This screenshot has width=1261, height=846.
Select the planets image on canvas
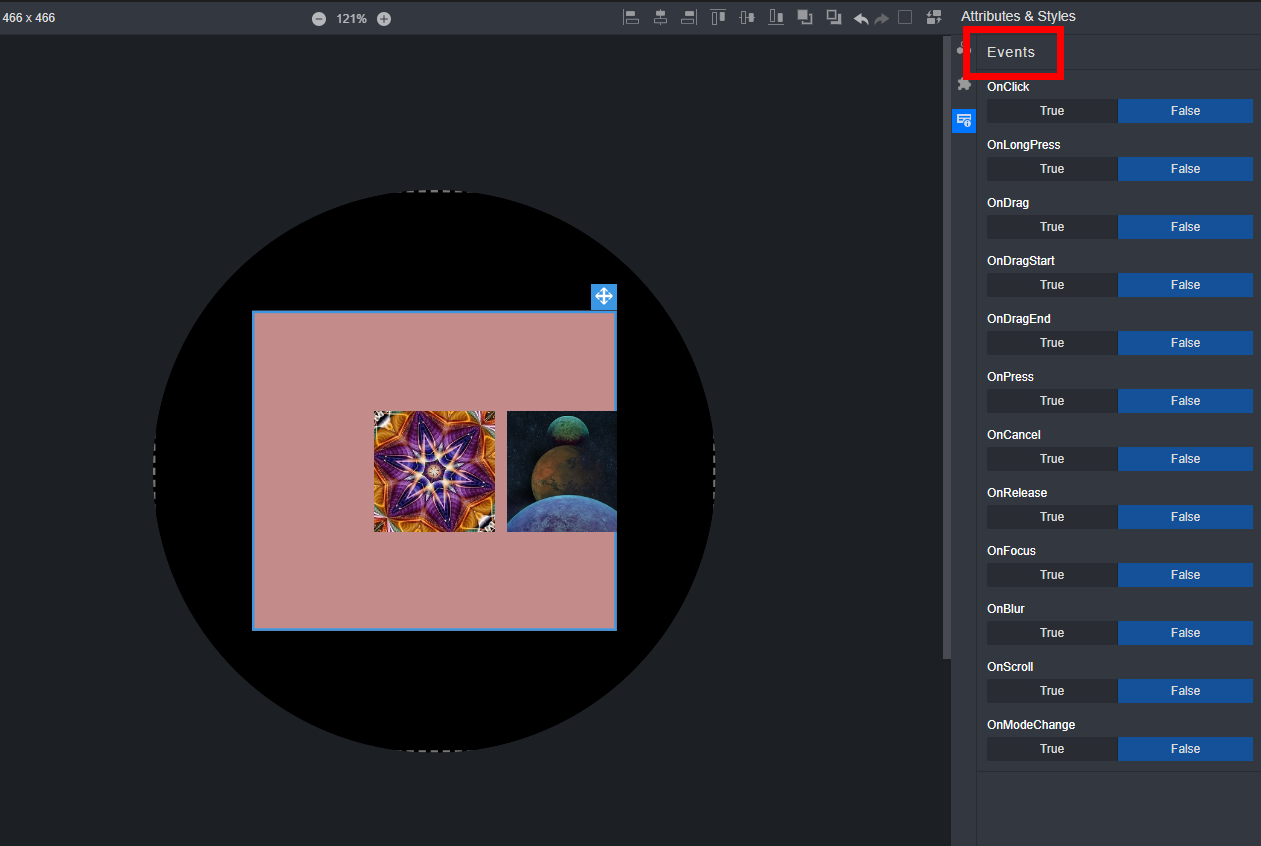coord(561,471)
